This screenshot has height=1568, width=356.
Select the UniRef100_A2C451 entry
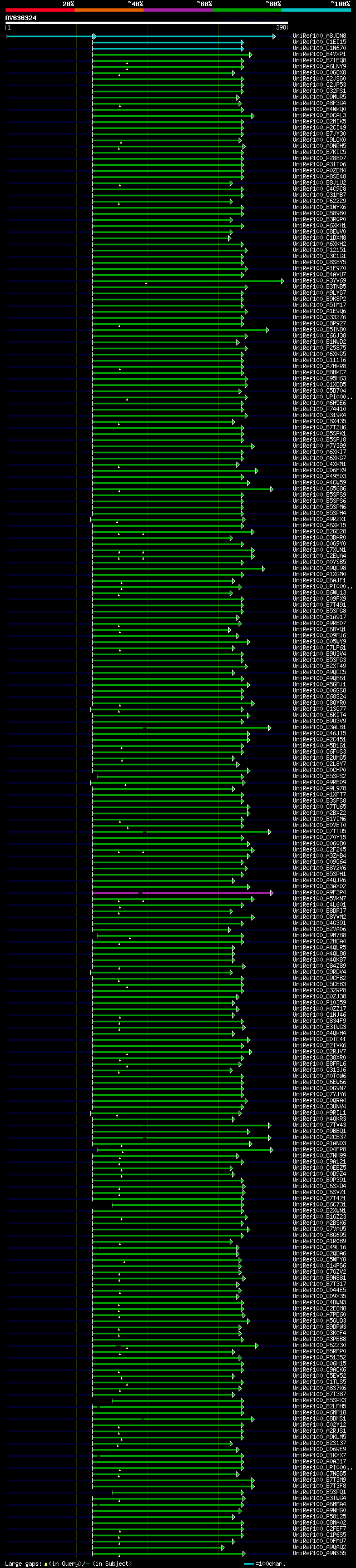319,740
